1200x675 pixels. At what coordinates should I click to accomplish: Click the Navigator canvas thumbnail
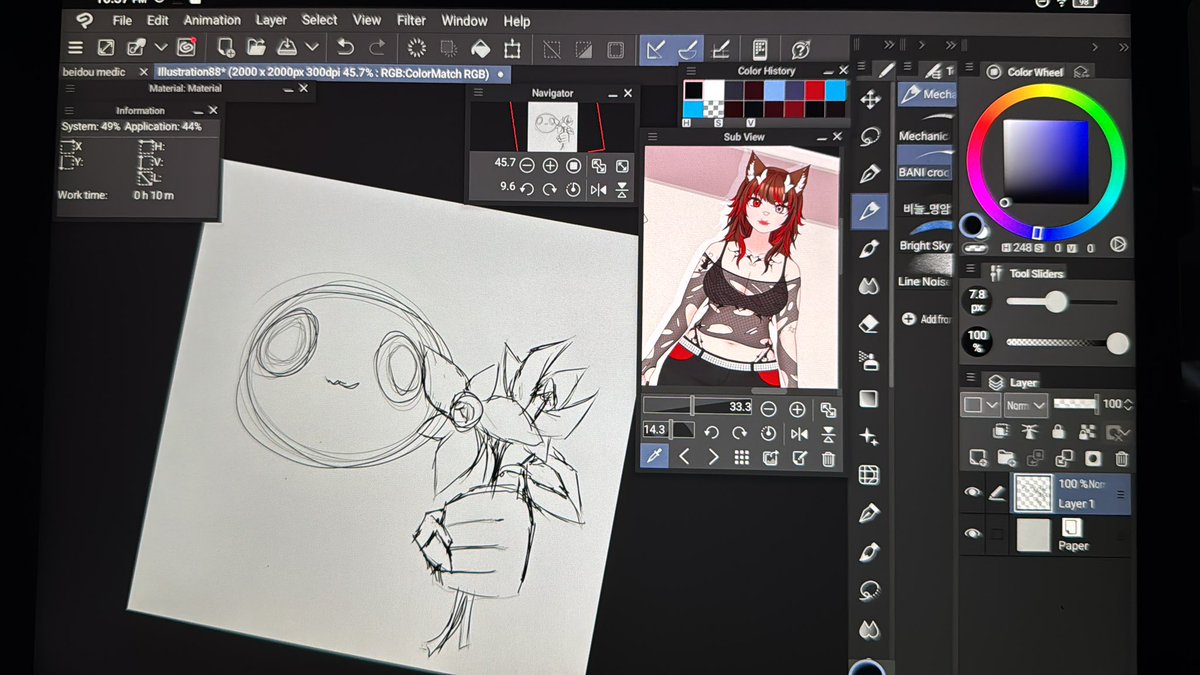(x=553, y=127)
